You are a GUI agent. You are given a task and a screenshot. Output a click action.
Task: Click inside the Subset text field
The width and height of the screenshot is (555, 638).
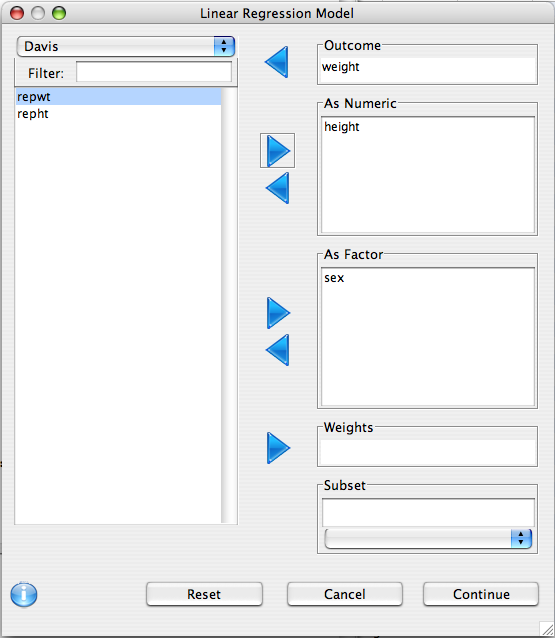(x=428, y=512)
